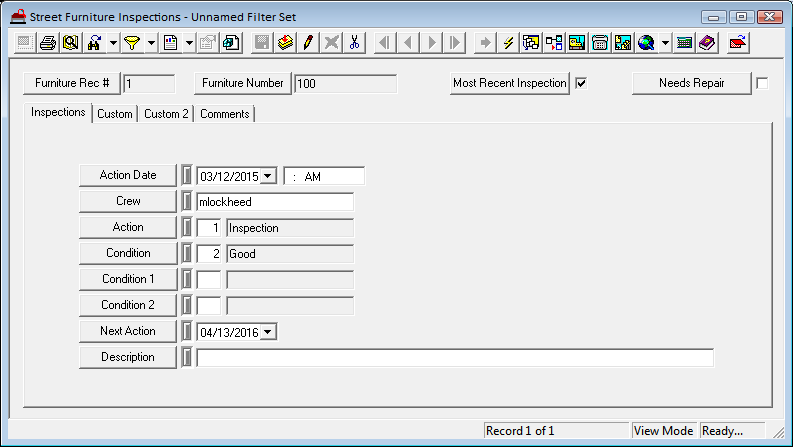This screenshot has height=447, width=793.
Task: Click the report document icon
Action: point(170,43)
